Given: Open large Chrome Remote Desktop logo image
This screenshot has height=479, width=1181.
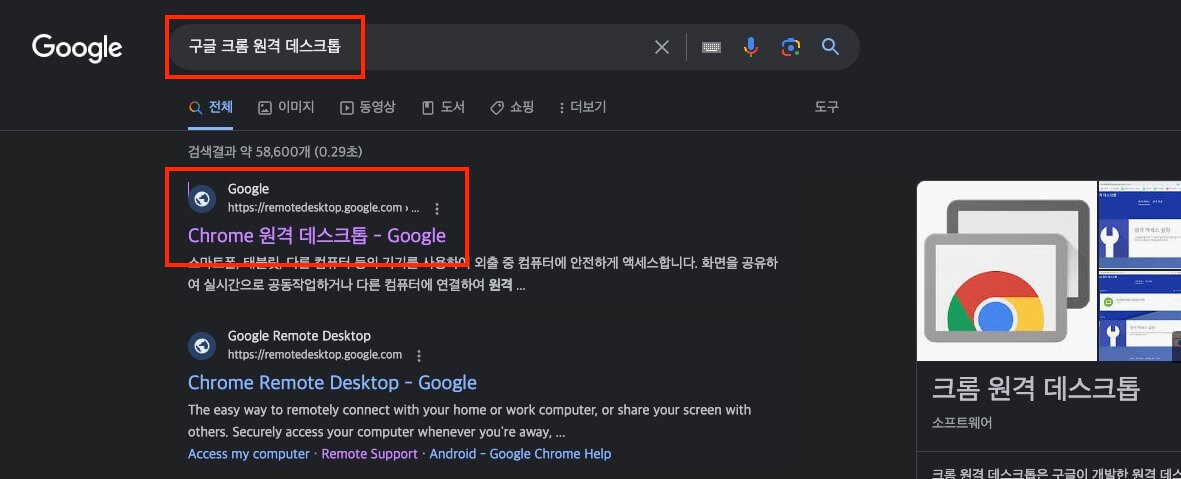Looking at the screenshot, I should (x=1006, y=271).
